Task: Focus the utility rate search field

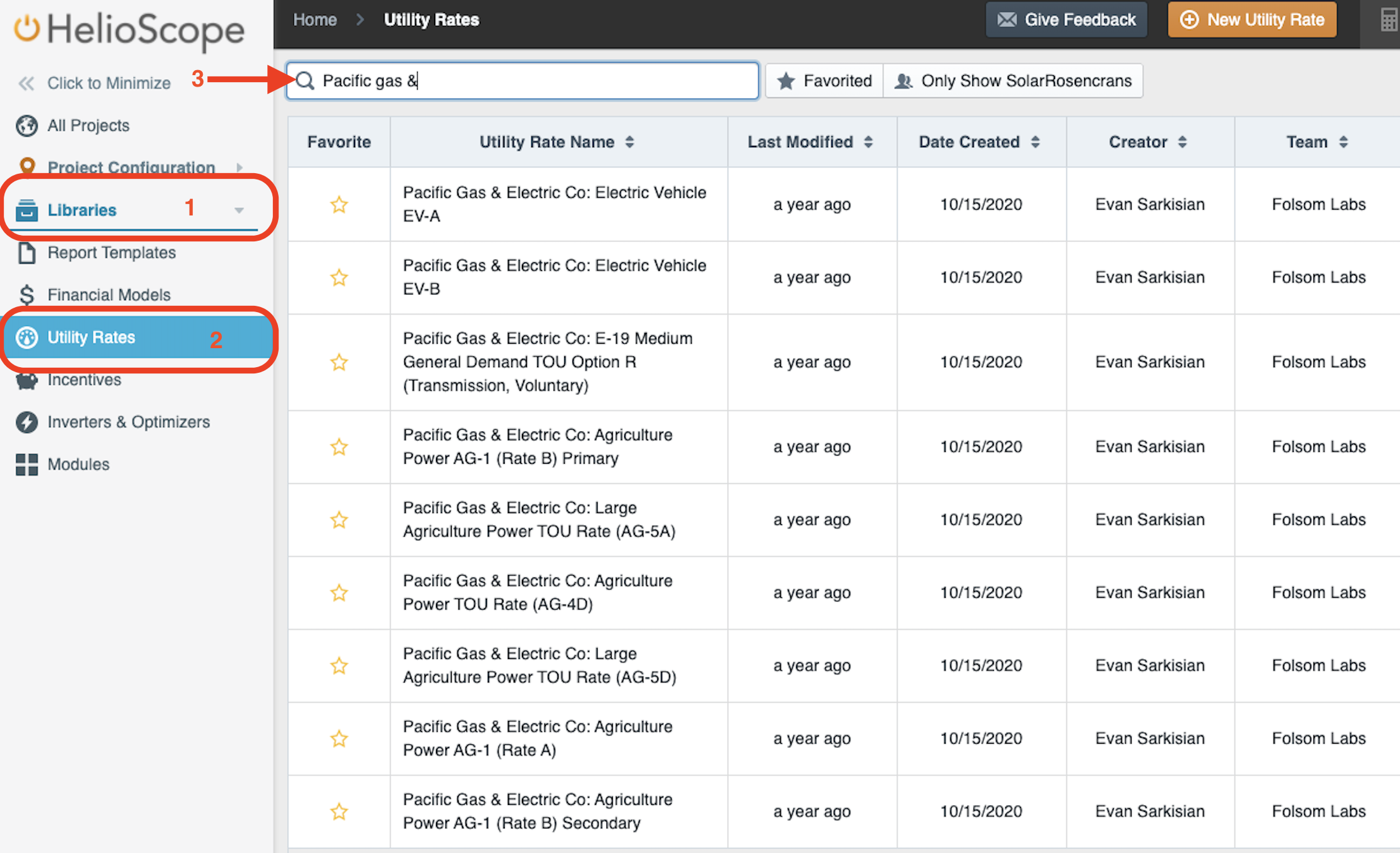Action: 522,81
